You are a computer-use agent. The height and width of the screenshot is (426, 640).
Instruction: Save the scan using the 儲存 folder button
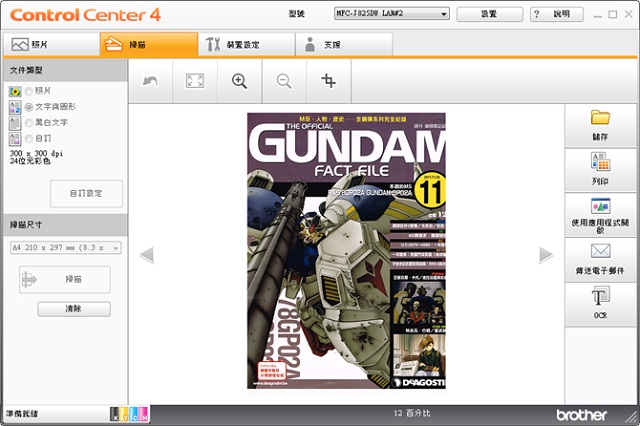click(x=600, y=126)
